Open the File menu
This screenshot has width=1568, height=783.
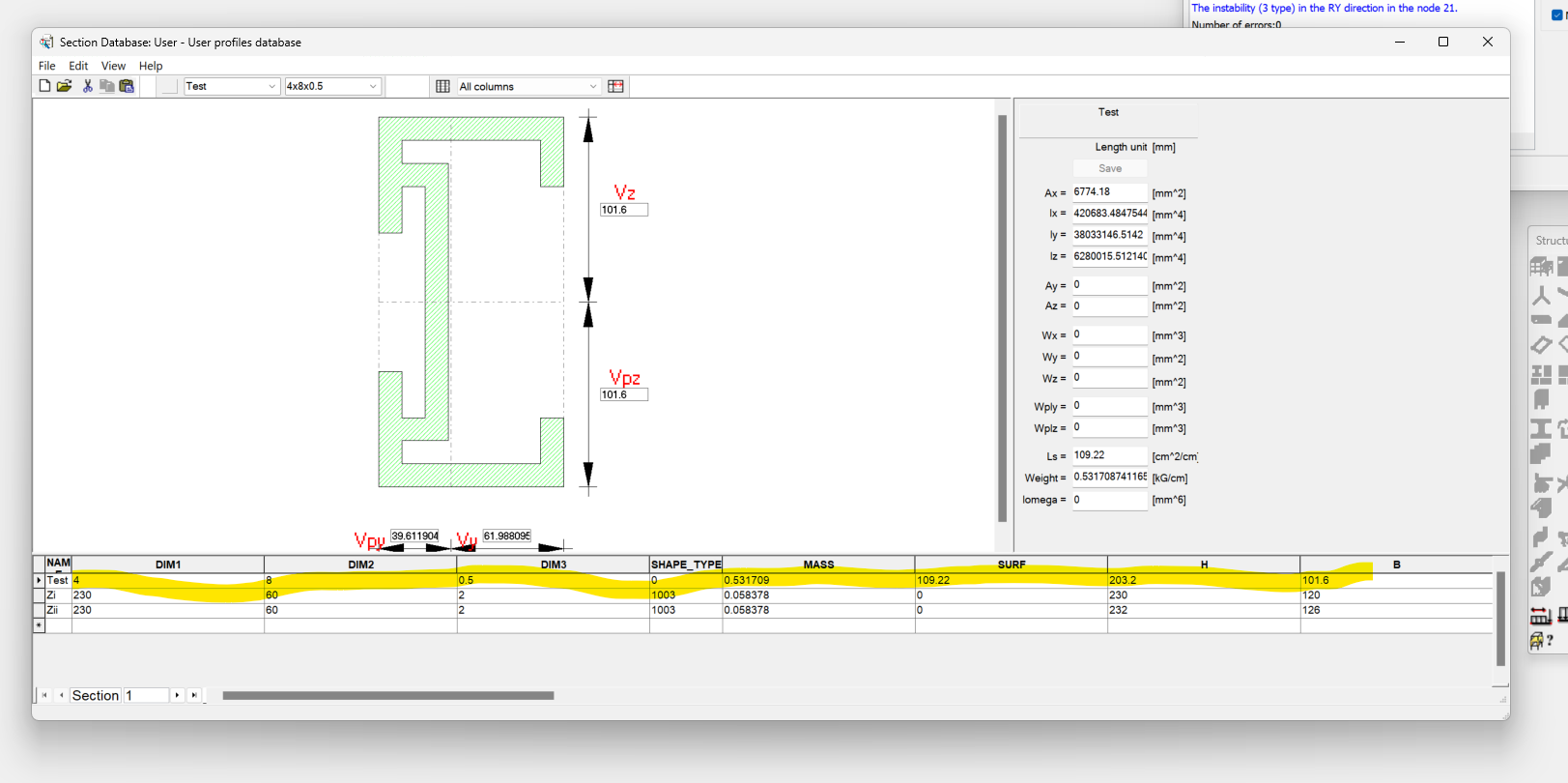[46, 66]
